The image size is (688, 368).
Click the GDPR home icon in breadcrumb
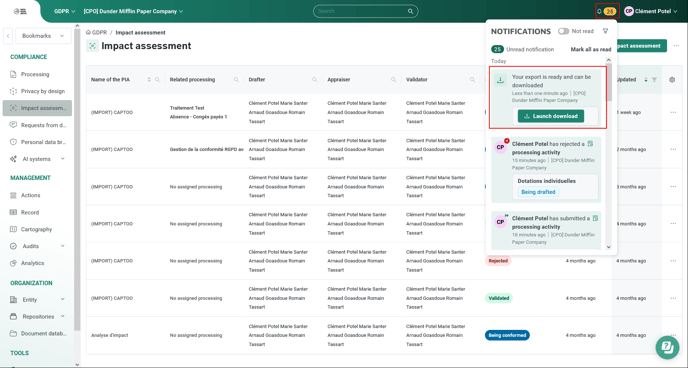pos(88,32)
